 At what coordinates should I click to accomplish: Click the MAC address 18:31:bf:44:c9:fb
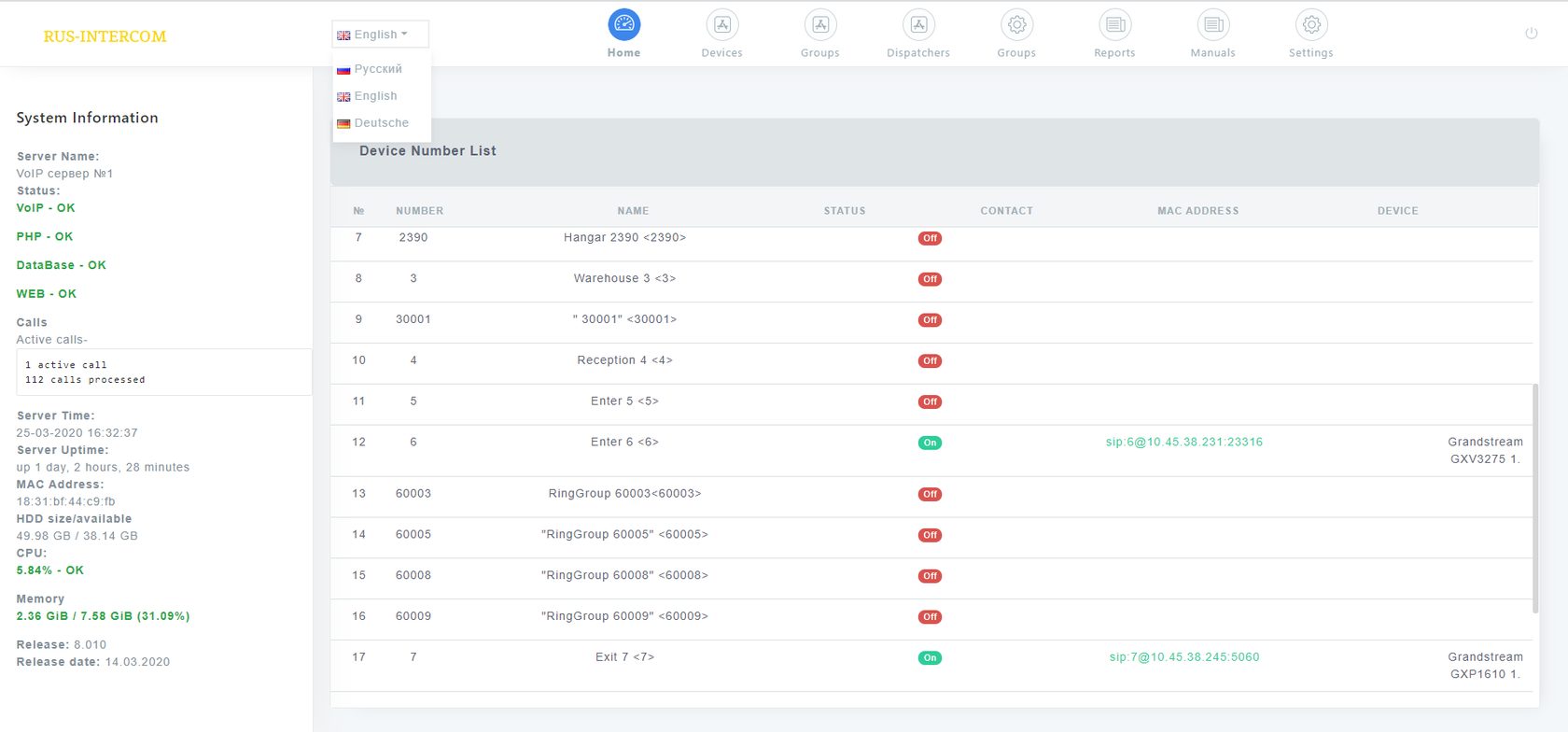[x=65, y=501]
